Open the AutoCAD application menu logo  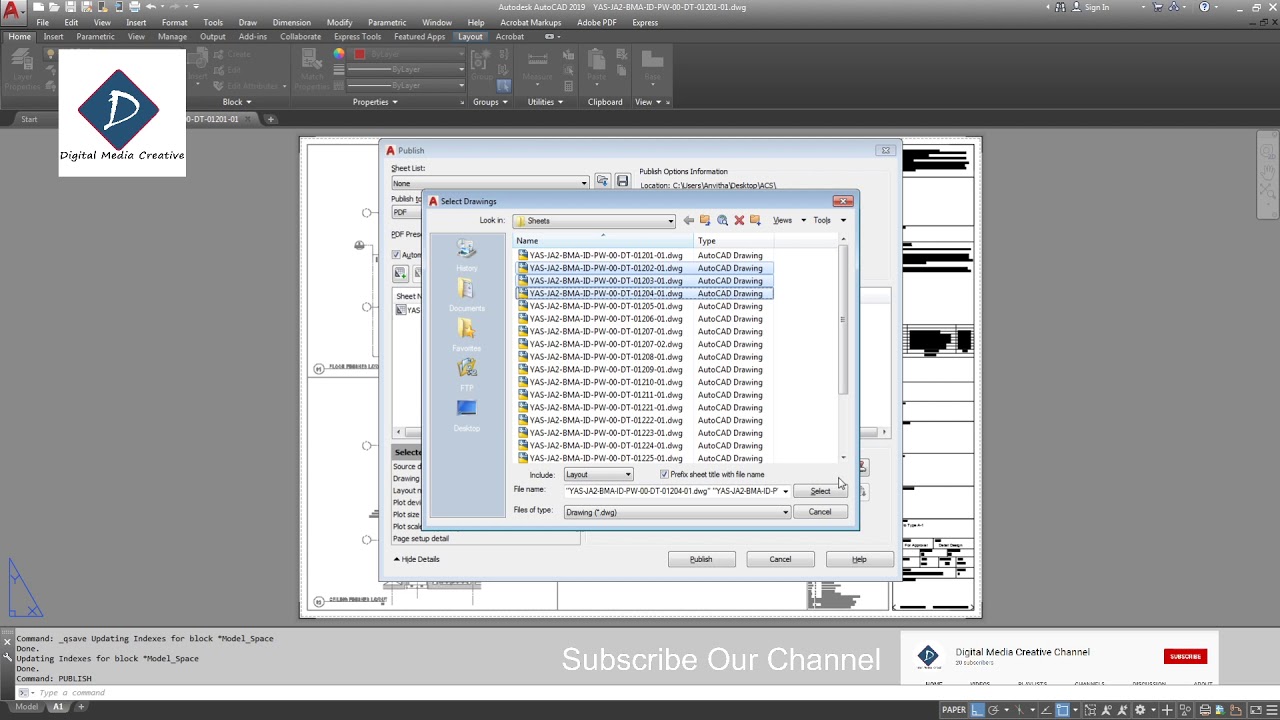(13, 13)
